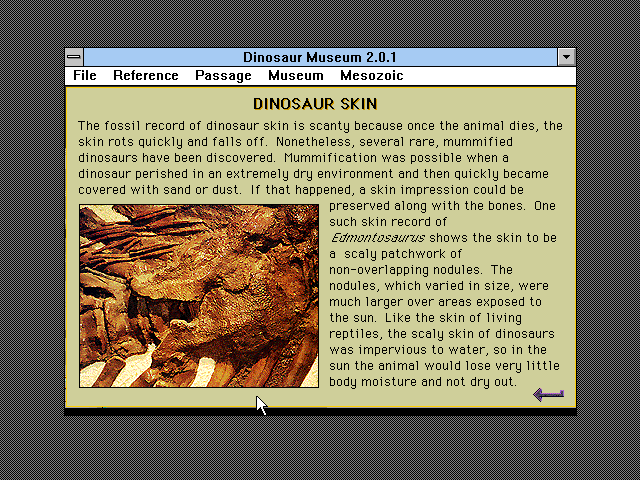Click the gray desktop background outside the window
Viewport: 640px width, 480px height.
point(320,447)
